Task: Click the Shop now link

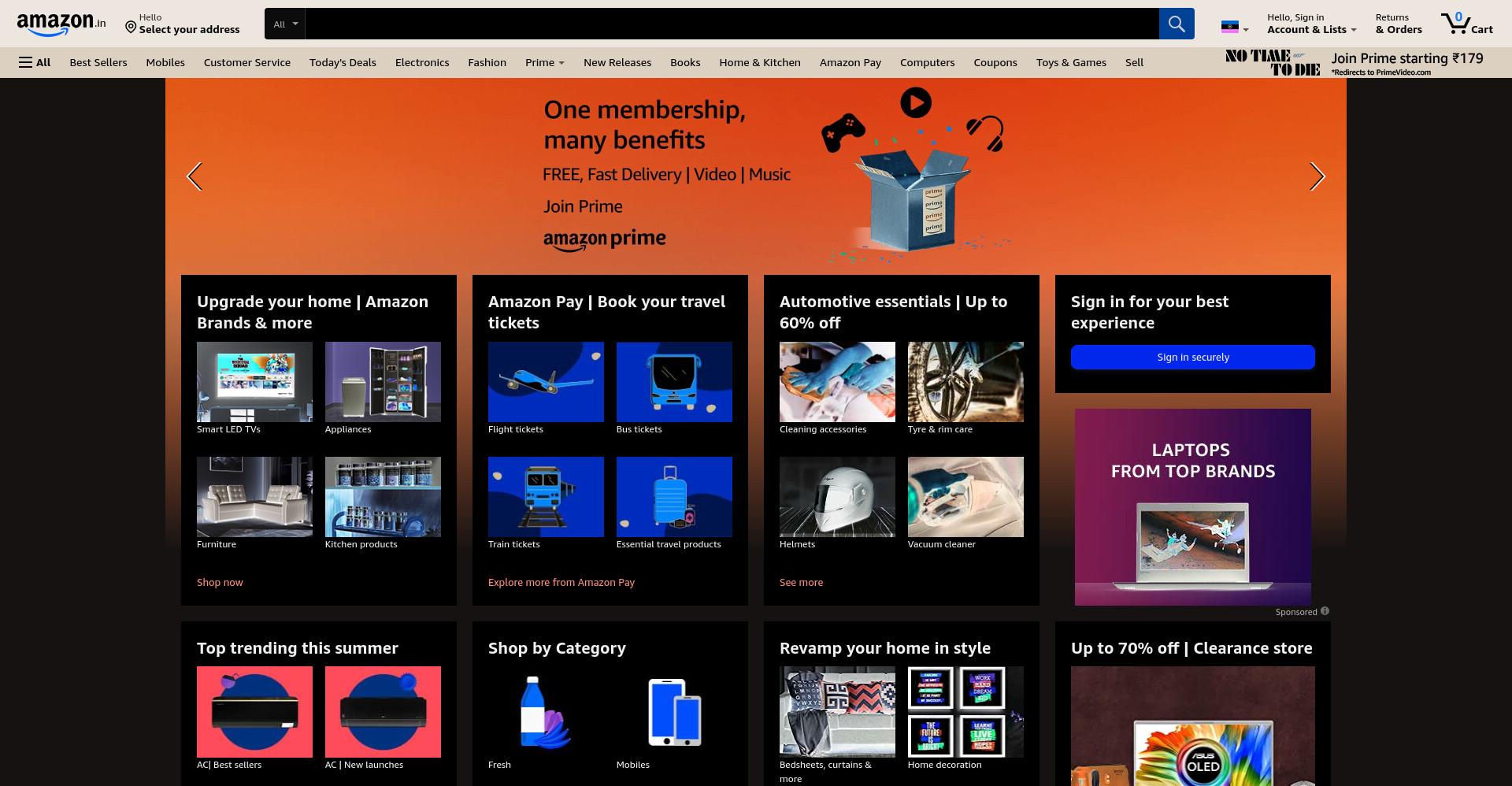Action: click(220, 582)
